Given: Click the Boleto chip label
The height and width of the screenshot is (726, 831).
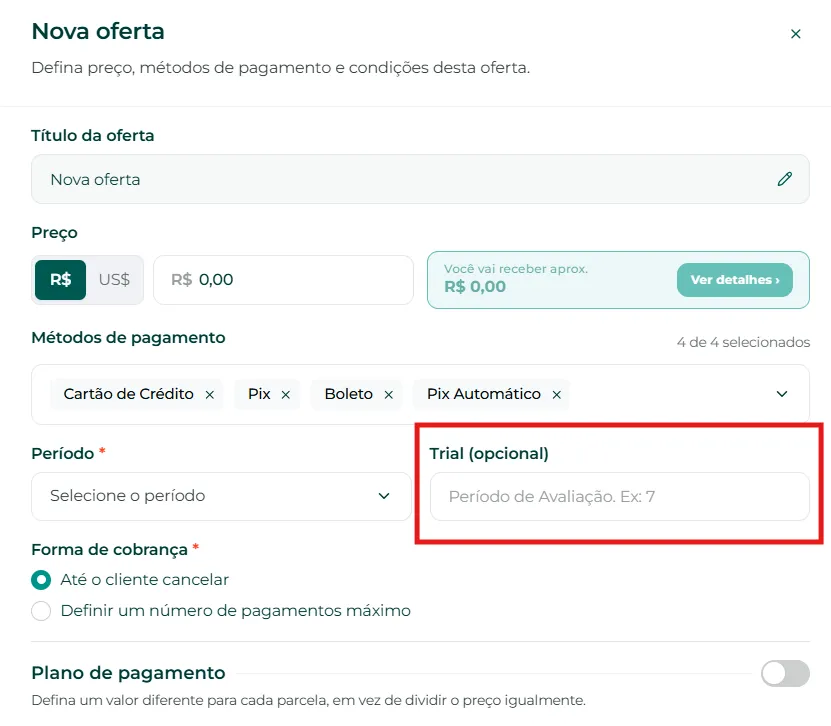Looking at the screenshot, I should click(349, 394).
